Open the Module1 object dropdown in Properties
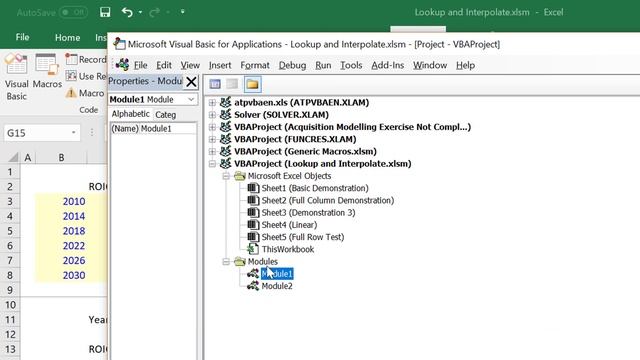 tap(191, 99)
